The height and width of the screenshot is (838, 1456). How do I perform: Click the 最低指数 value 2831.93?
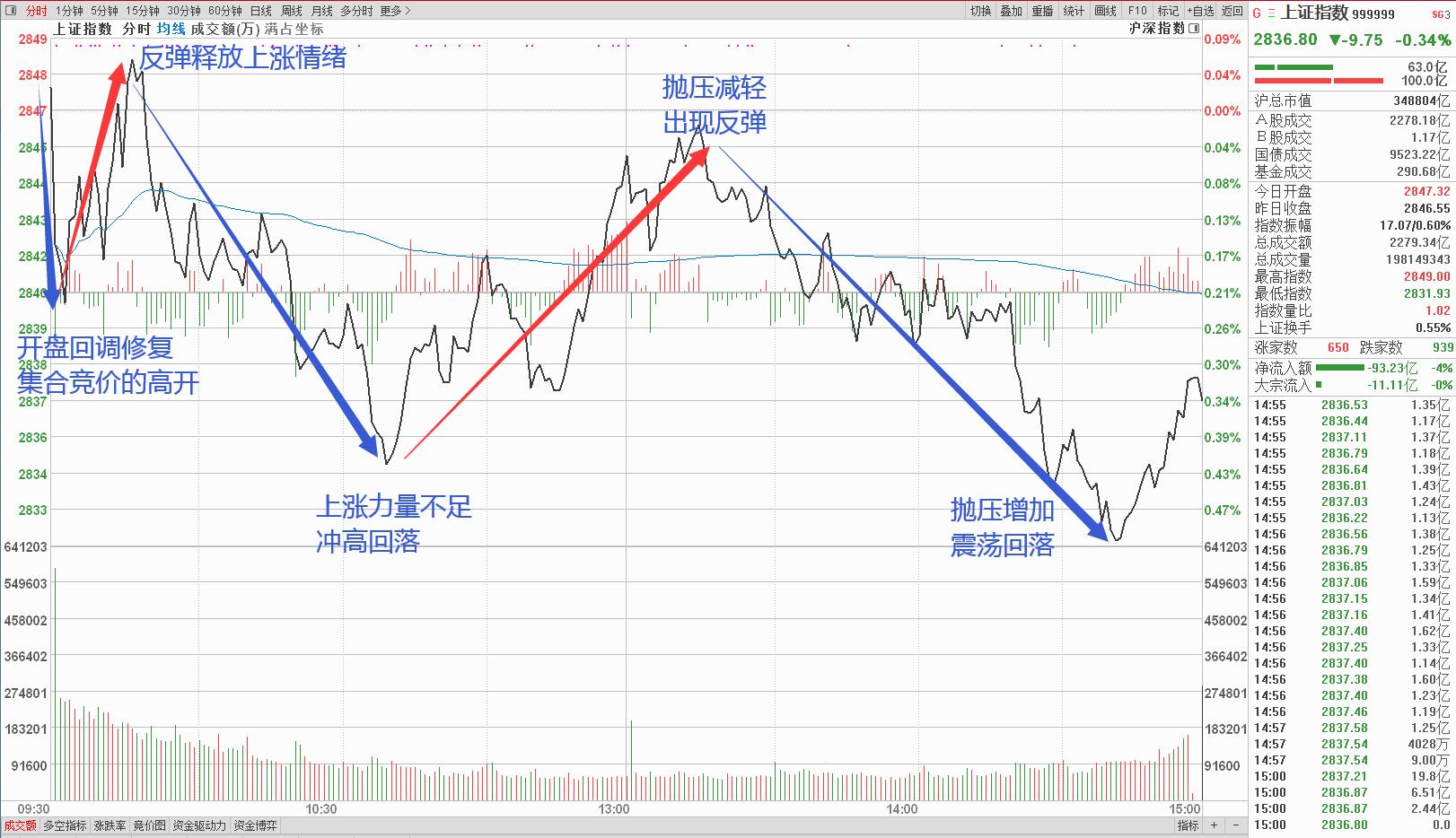click(x=1427, y=293)
